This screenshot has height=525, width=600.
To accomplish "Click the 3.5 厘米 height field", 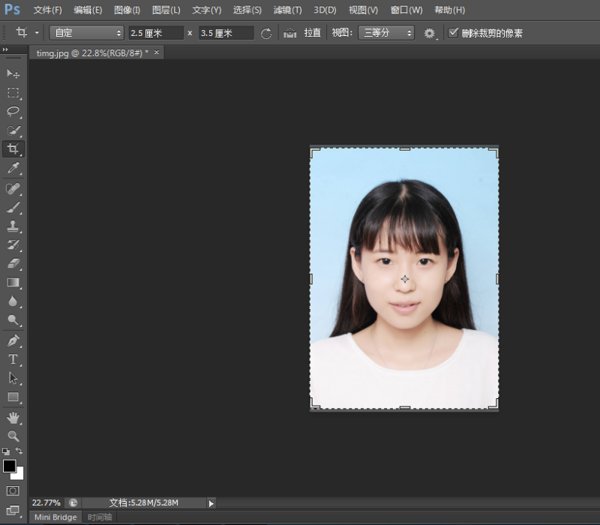I will 226,33.
